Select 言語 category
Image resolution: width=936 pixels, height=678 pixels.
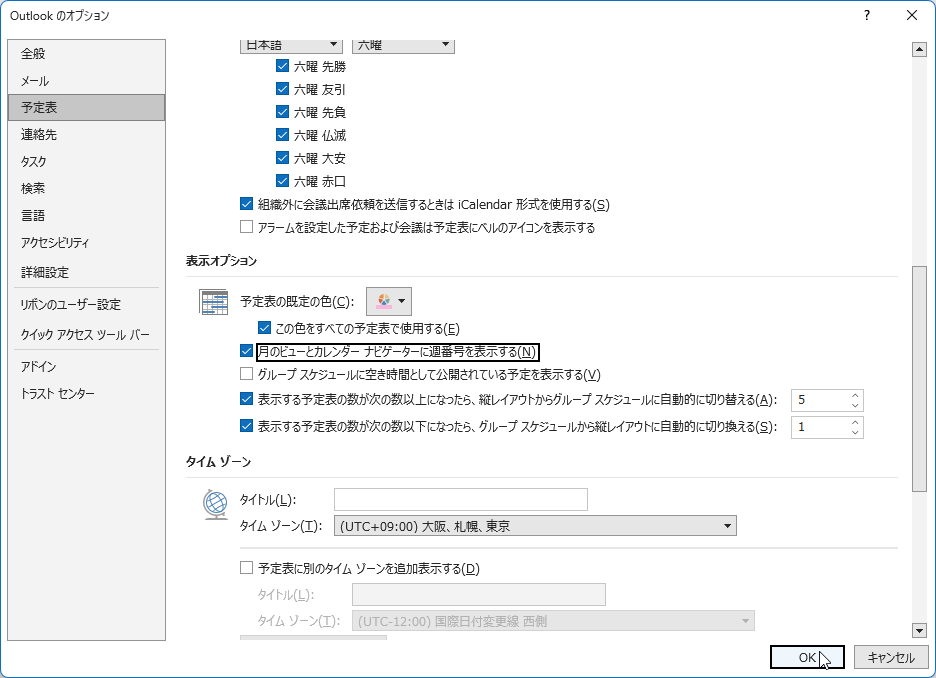(x=87, y=215)
